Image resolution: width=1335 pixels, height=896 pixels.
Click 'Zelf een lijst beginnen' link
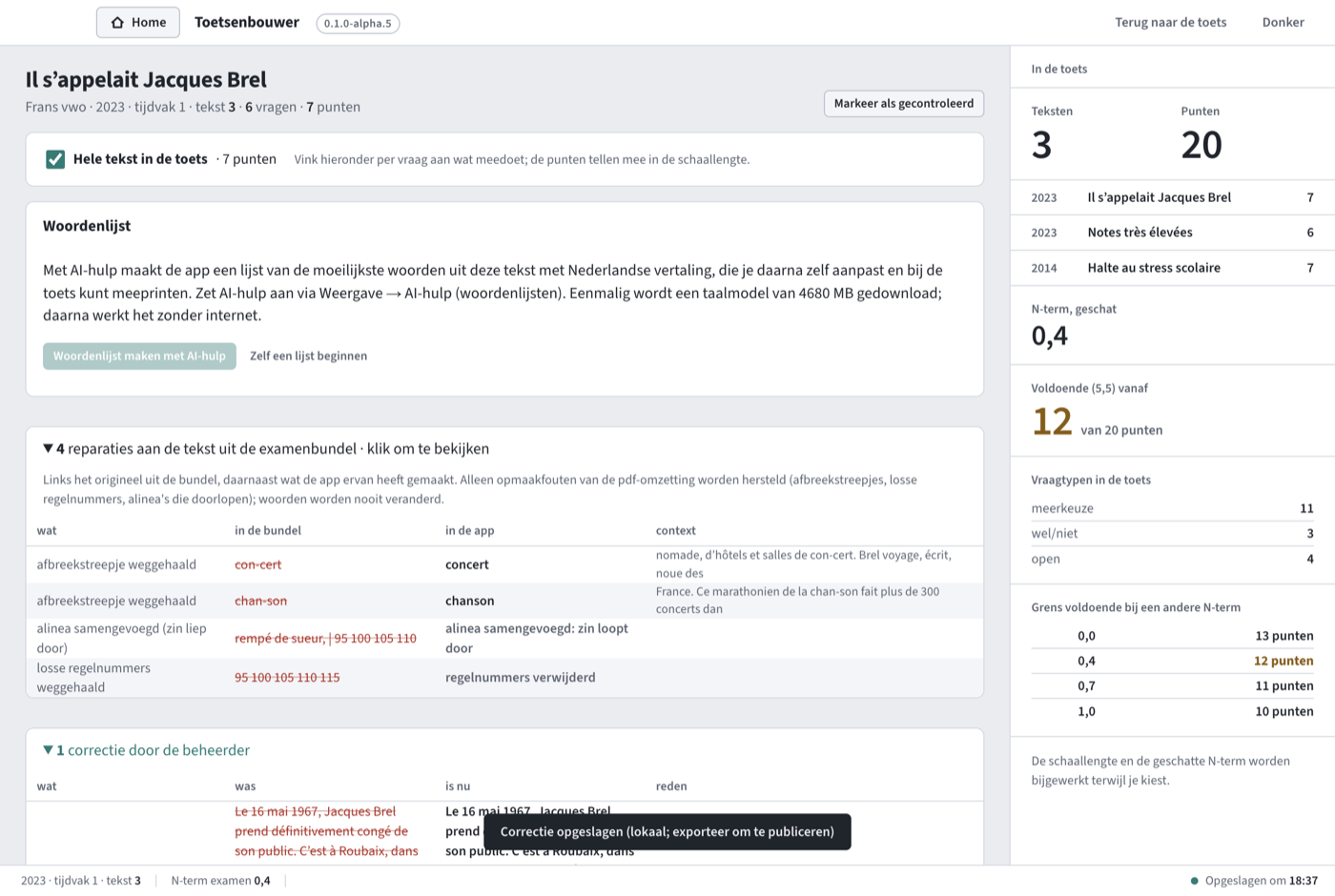(308, 356)
